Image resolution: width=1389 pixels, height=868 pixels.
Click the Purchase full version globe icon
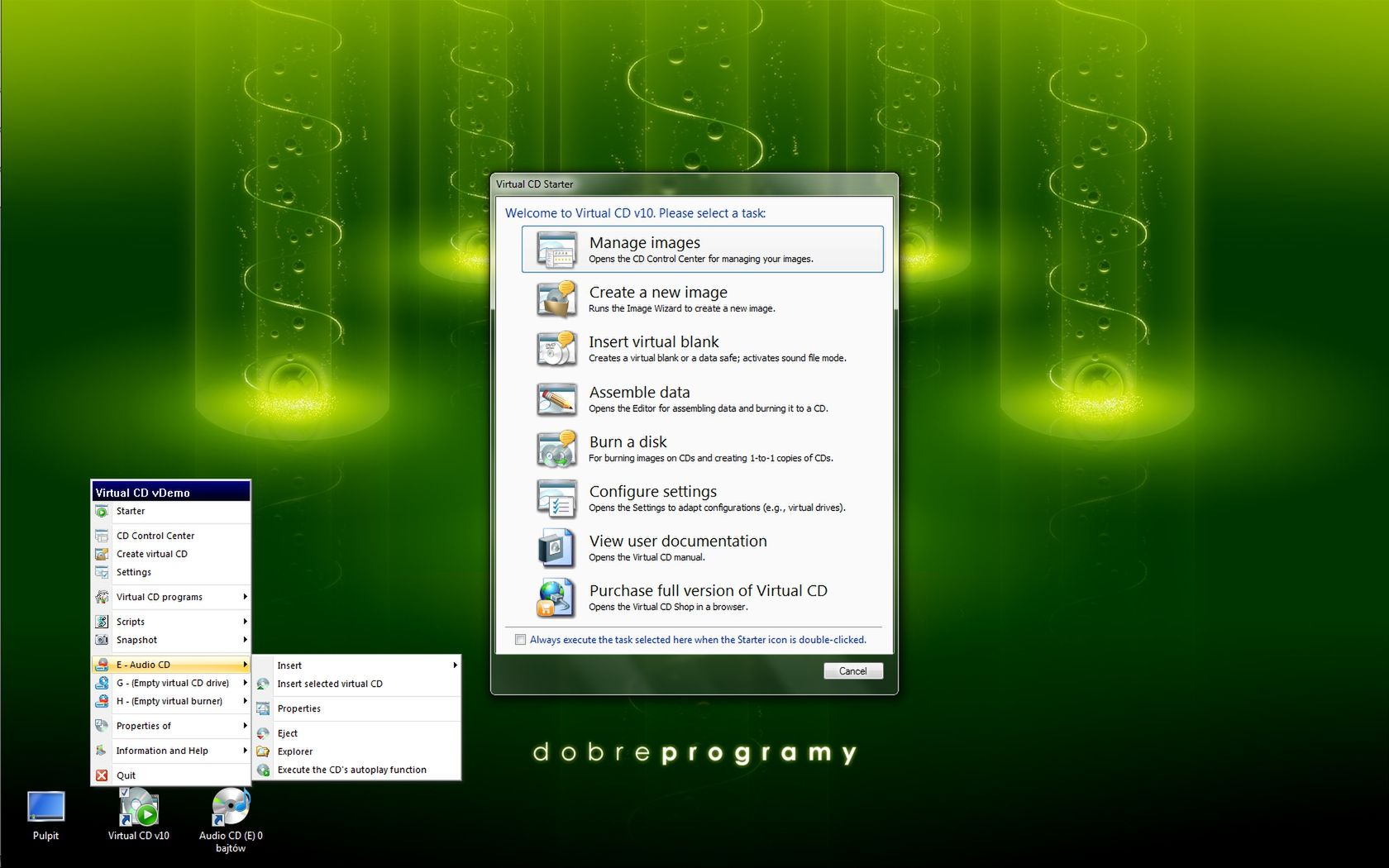pyautogui.click(x=556, y=598)
